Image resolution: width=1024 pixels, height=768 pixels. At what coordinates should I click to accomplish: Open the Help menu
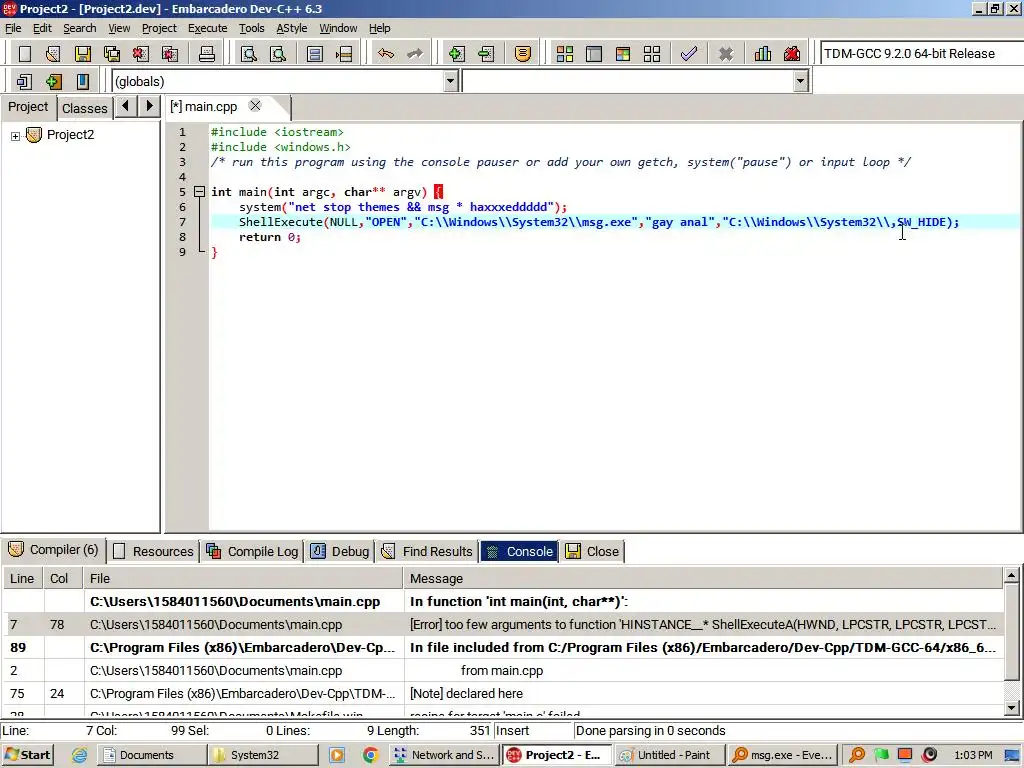tap(379, 28)
